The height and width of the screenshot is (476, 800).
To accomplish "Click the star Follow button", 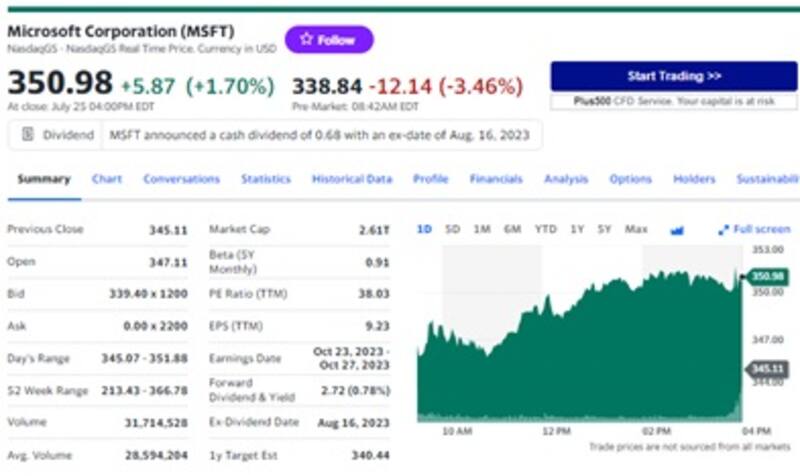I will [x=329, y=40].
